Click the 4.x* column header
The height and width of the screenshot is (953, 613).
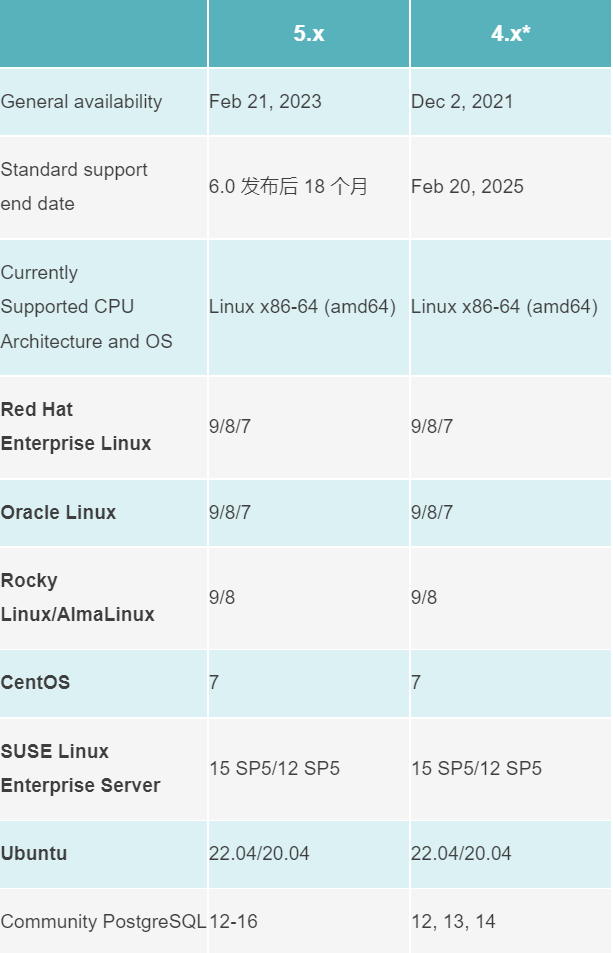tap(510, 34)
